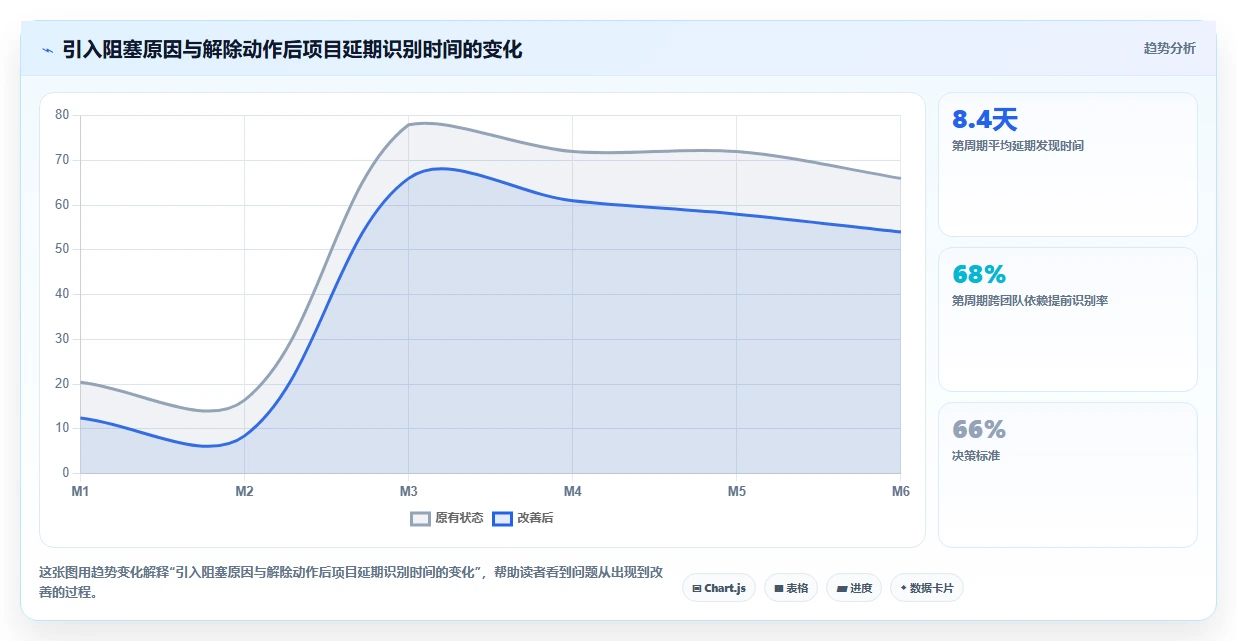Click the 第周期跨团队依赖提前识别率 caption
Viewport: 1237px width, 641px height.
point(1030,301)
